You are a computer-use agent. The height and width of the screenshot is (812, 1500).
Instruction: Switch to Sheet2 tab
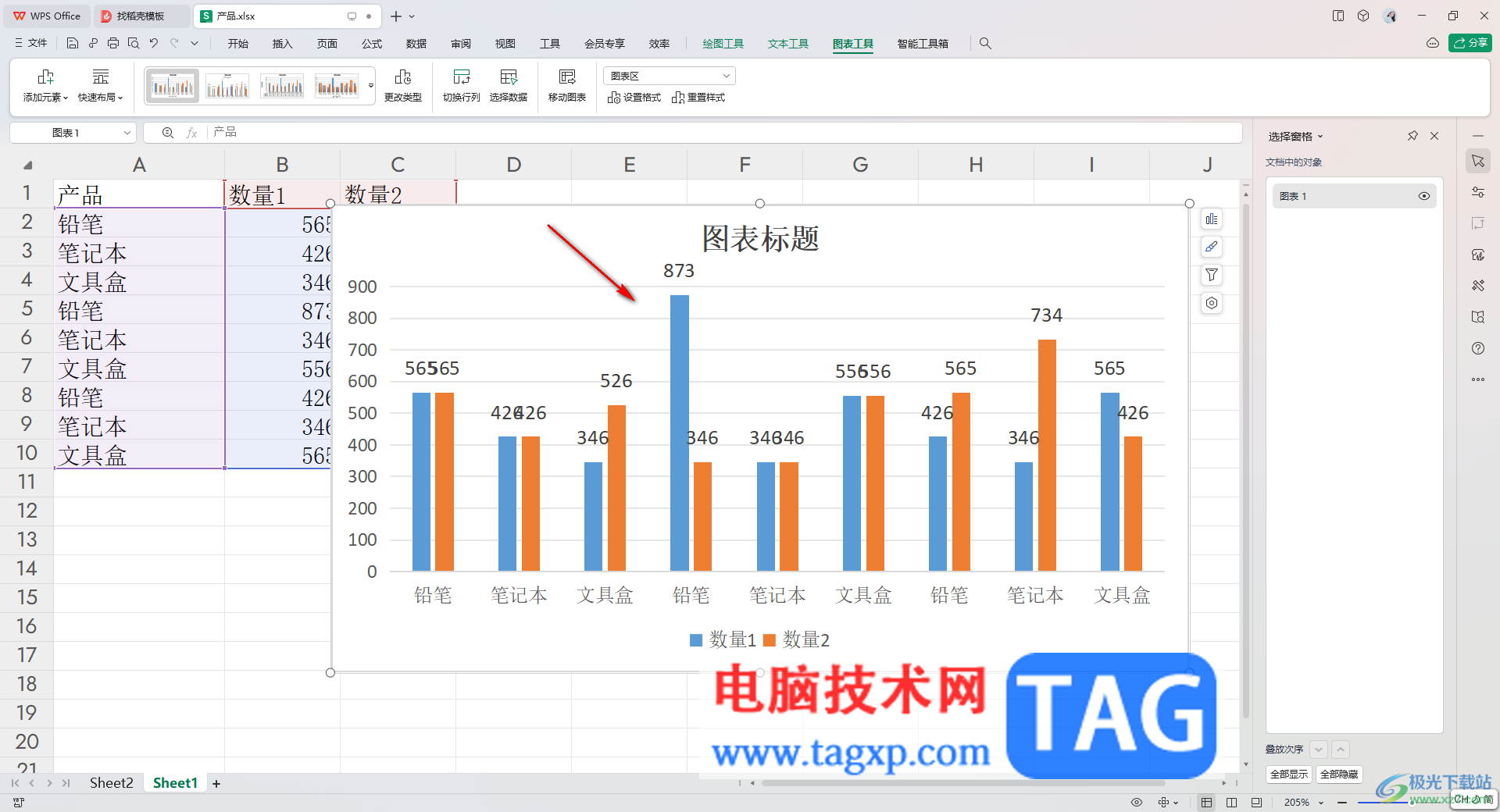tap(111, 782)
